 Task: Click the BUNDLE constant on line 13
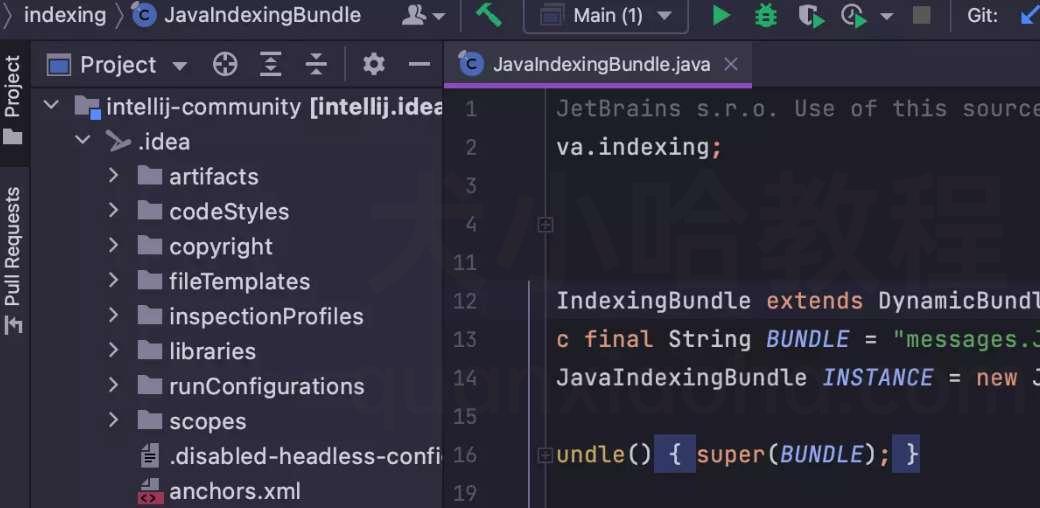click(x=808, y=340)
